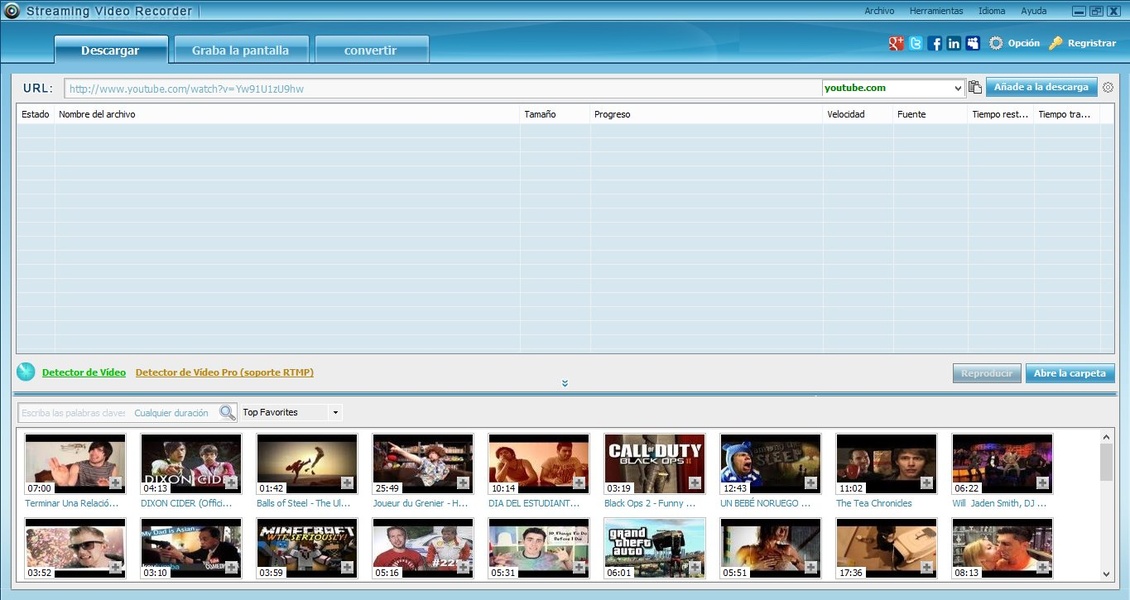Collapse the panel with the double-chevron arrow
This screenshot has height=600, width=1130.
565,383
